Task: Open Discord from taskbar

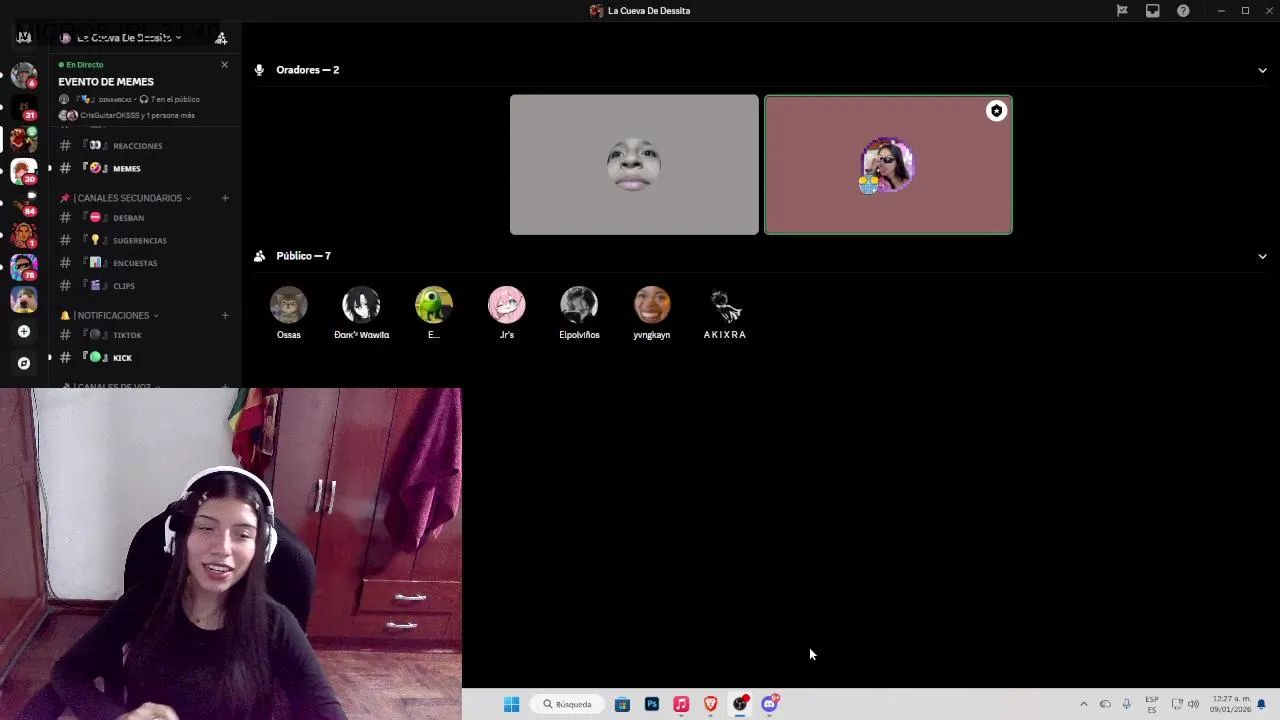Action: click(769, 704)
